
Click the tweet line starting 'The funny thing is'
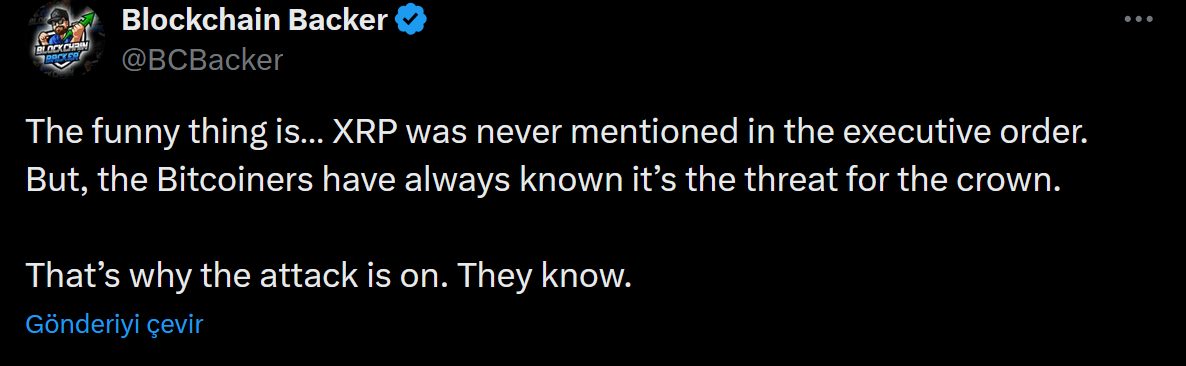556,133
